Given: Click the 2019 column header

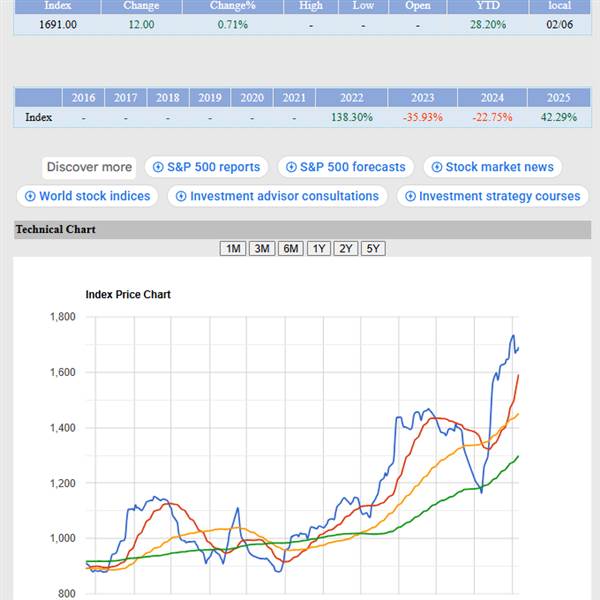Looking at the screenshot, I should [210, 98].
